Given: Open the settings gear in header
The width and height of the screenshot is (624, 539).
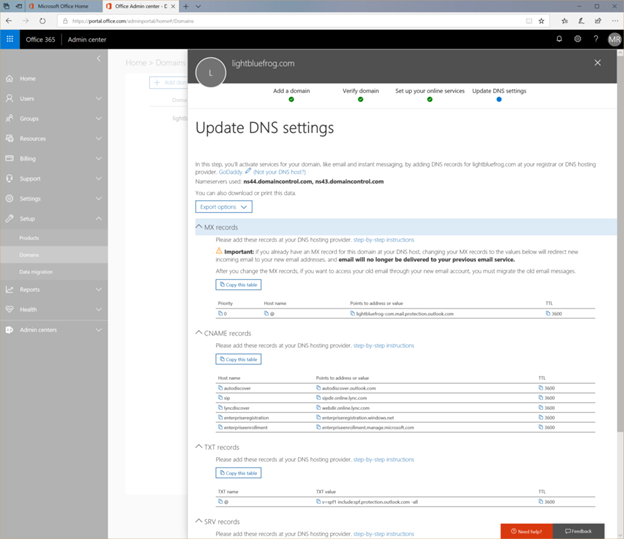Looking at the screenshot, I should coord(577,39).
